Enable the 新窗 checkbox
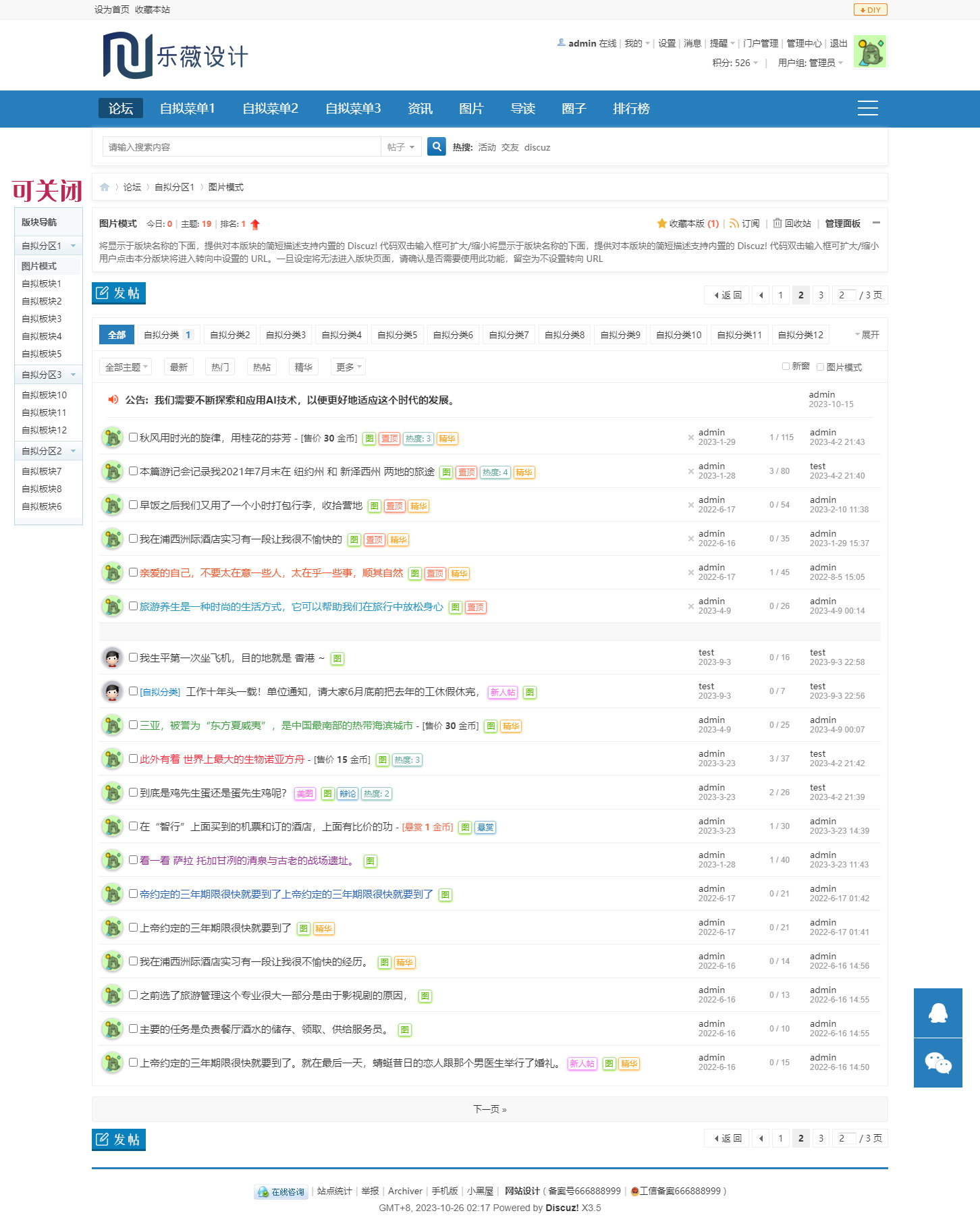The height and width of the screenshot is (1230, 980). 786,367
